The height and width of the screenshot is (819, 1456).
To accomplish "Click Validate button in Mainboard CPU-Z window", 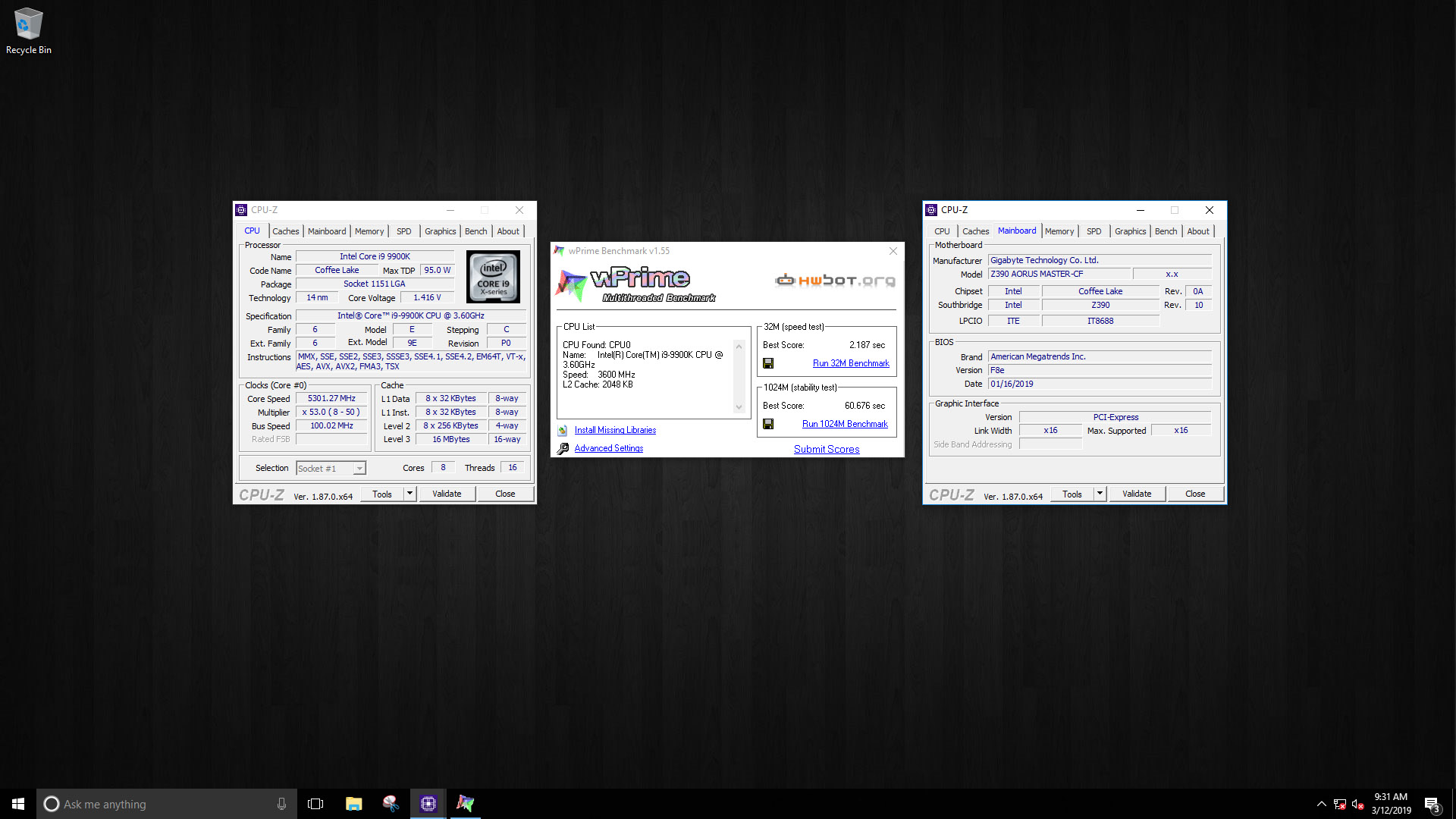I will (x=1136, y=494).
